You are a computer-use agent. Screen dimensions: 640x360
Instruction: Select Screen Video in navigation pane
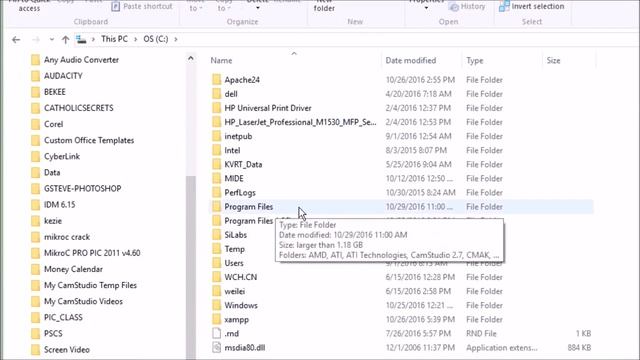67,350
